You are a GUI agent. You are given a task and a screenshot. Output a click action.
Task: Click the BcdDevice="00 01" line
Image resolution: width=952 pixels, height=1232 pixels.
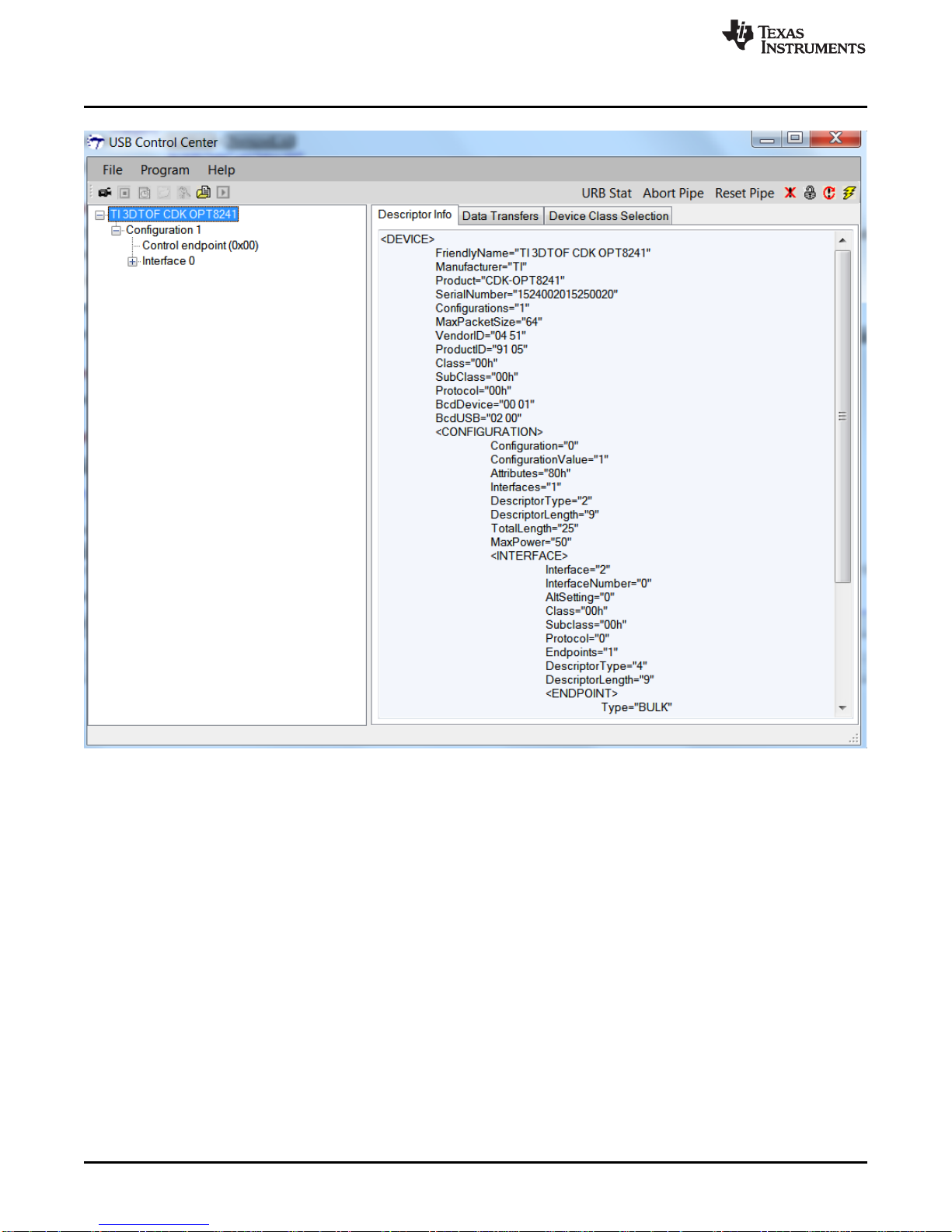485,405
